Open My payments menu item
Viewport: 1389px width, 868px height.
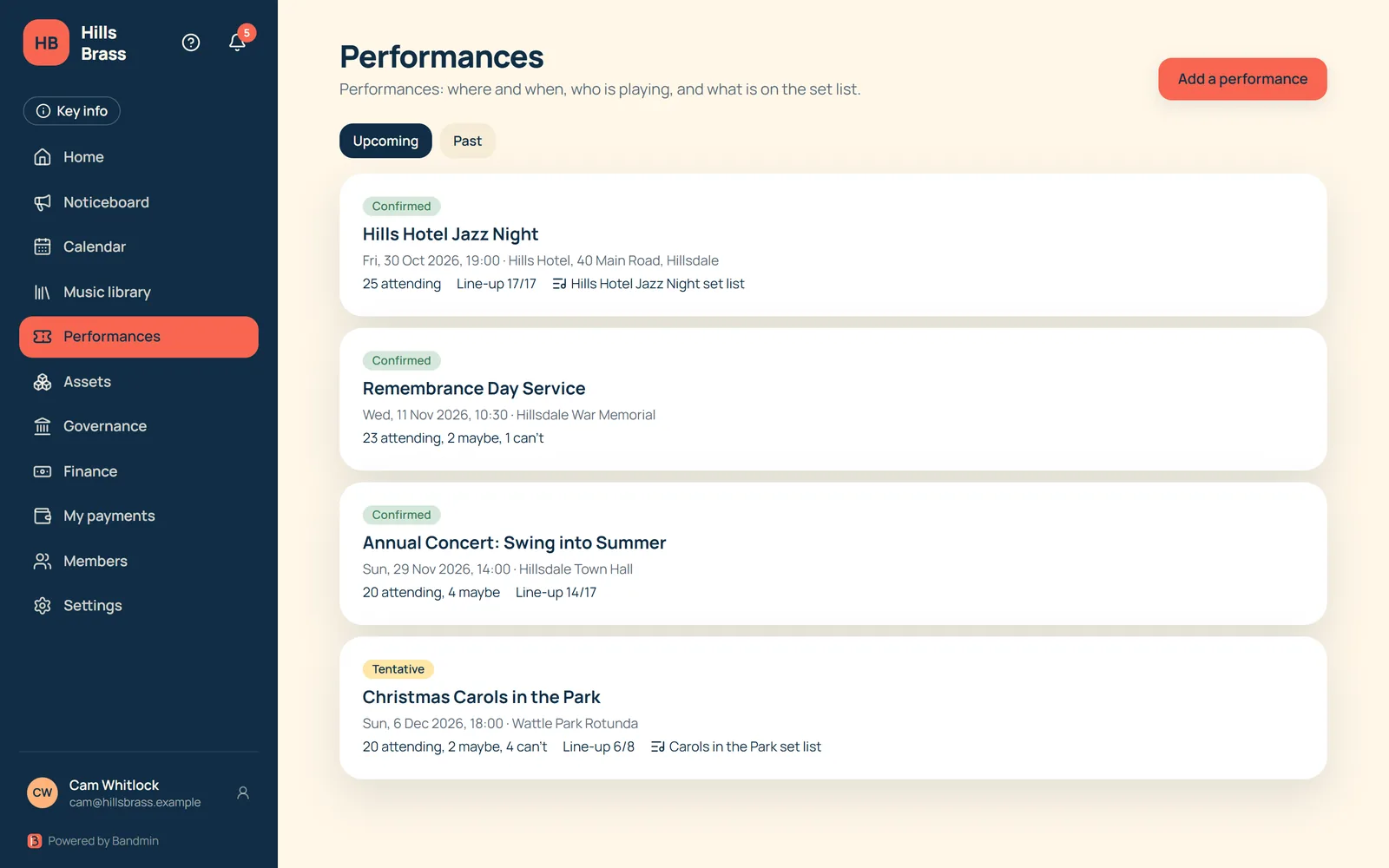point(139,516)
